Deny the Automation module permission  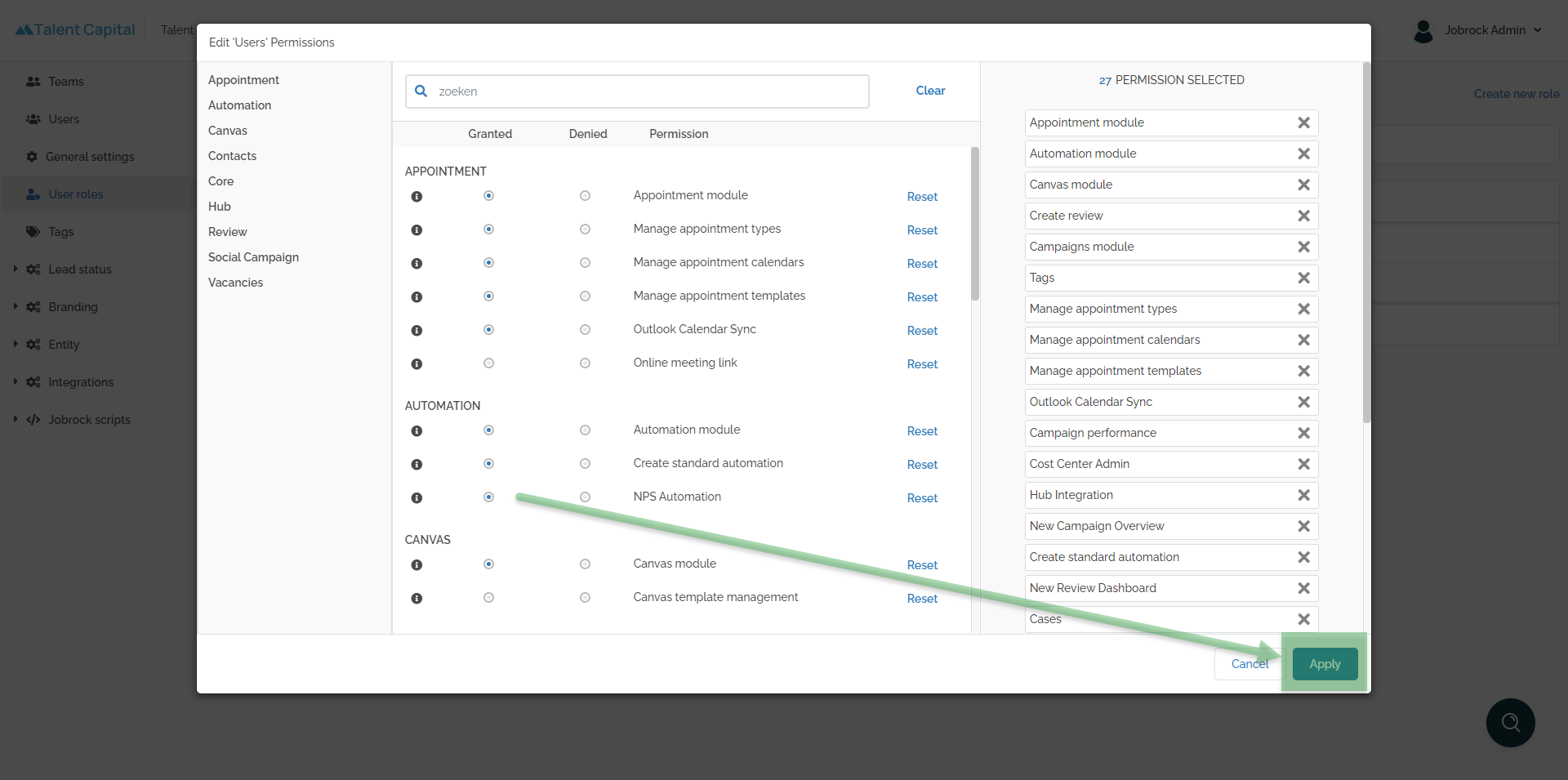tap(585, 430)
